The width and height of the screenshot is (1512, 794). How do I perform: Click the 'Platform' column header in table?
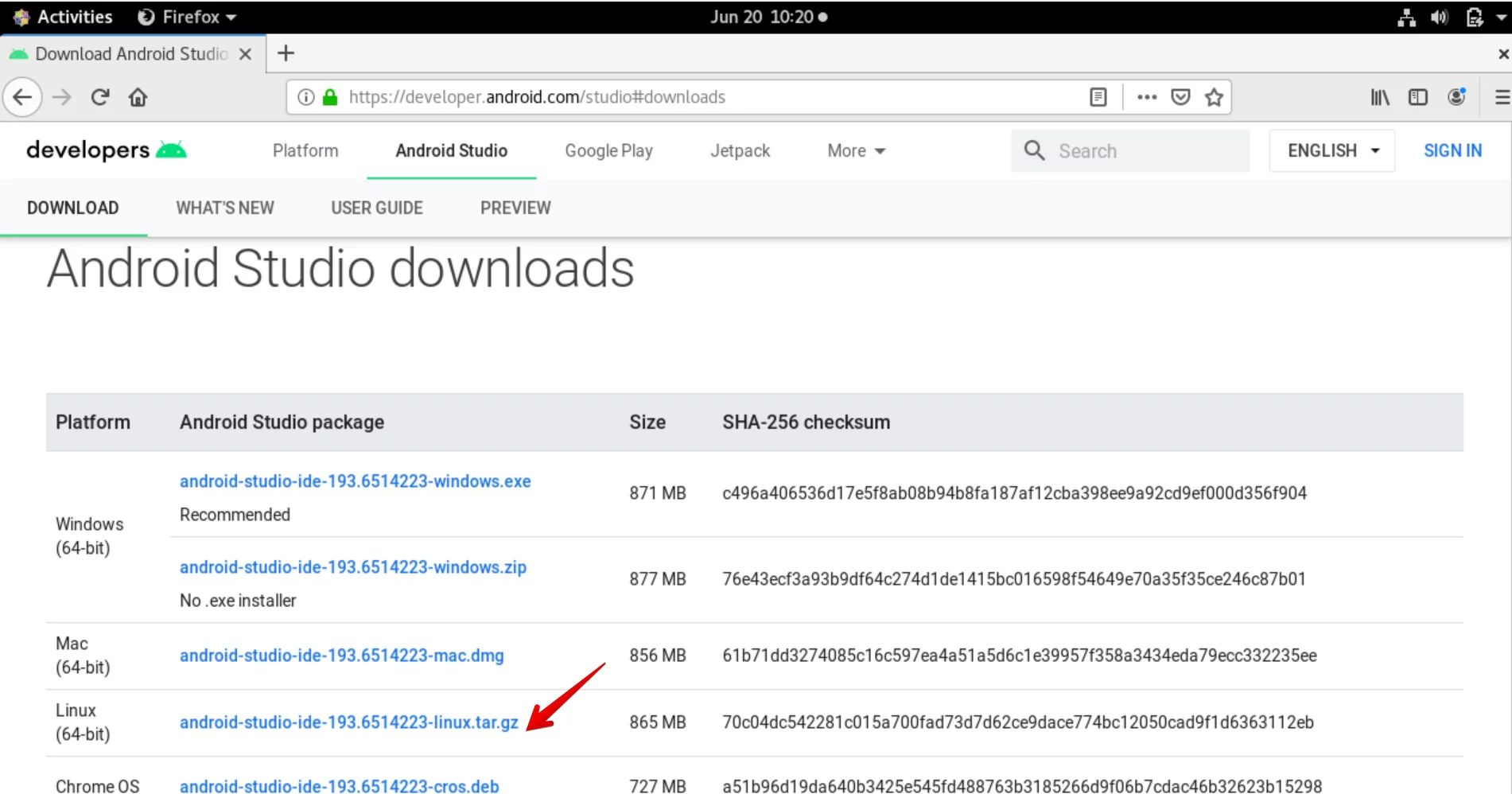click(92, 422)
